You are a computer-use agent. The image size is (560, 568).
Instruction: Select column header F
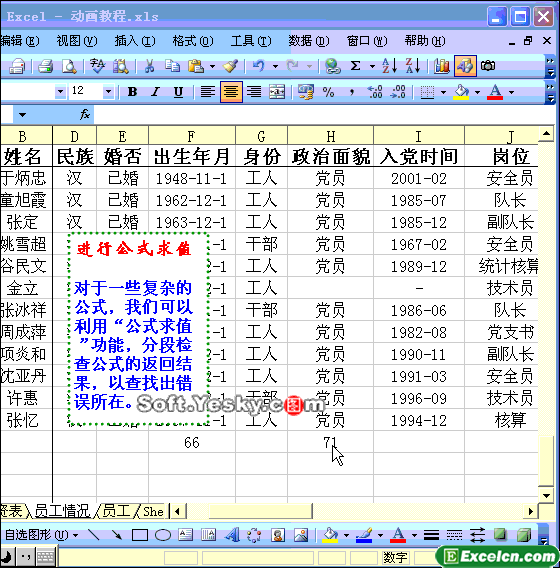click(192, 137)
